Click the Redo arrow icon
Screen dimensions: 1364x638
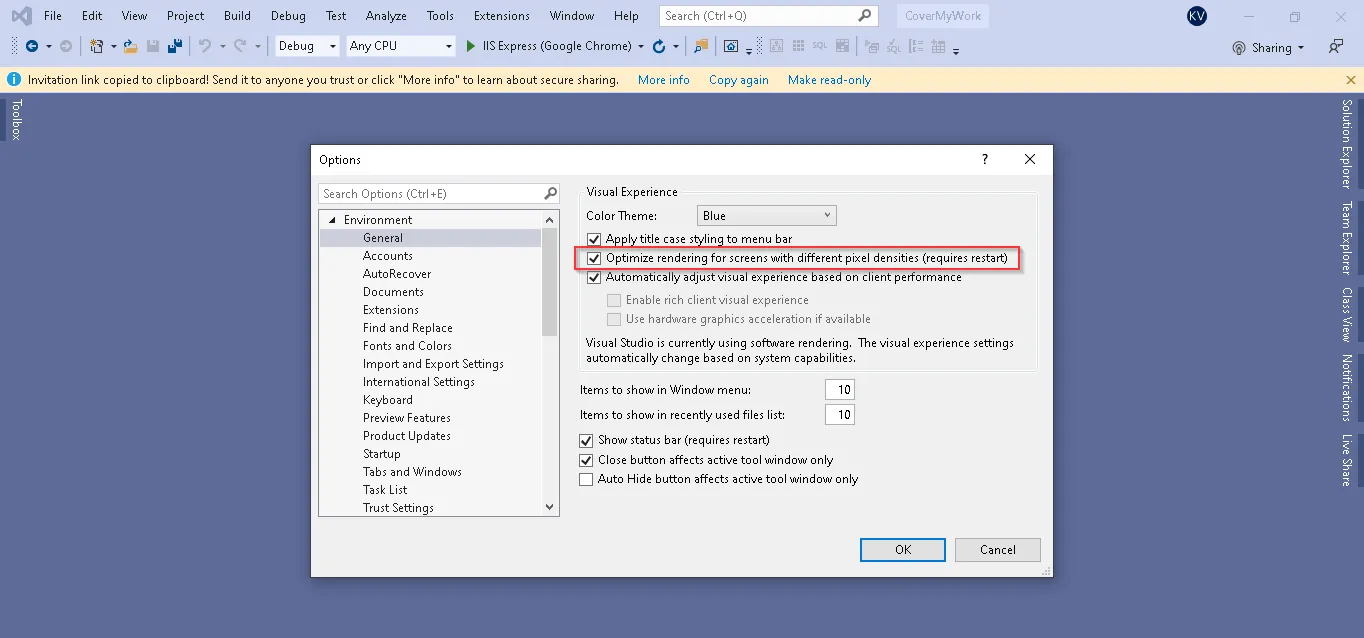point(240,46)
